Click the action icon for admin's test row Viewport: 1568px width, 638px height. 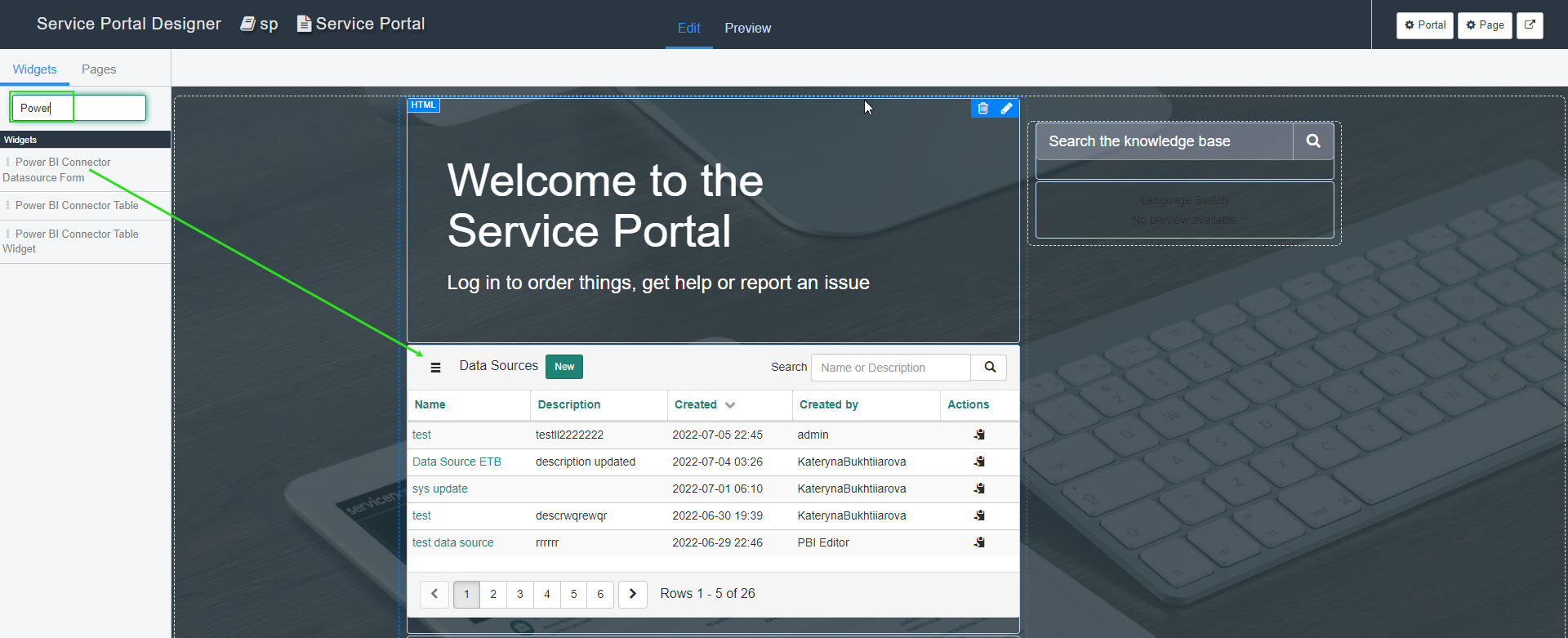[979, 435]
